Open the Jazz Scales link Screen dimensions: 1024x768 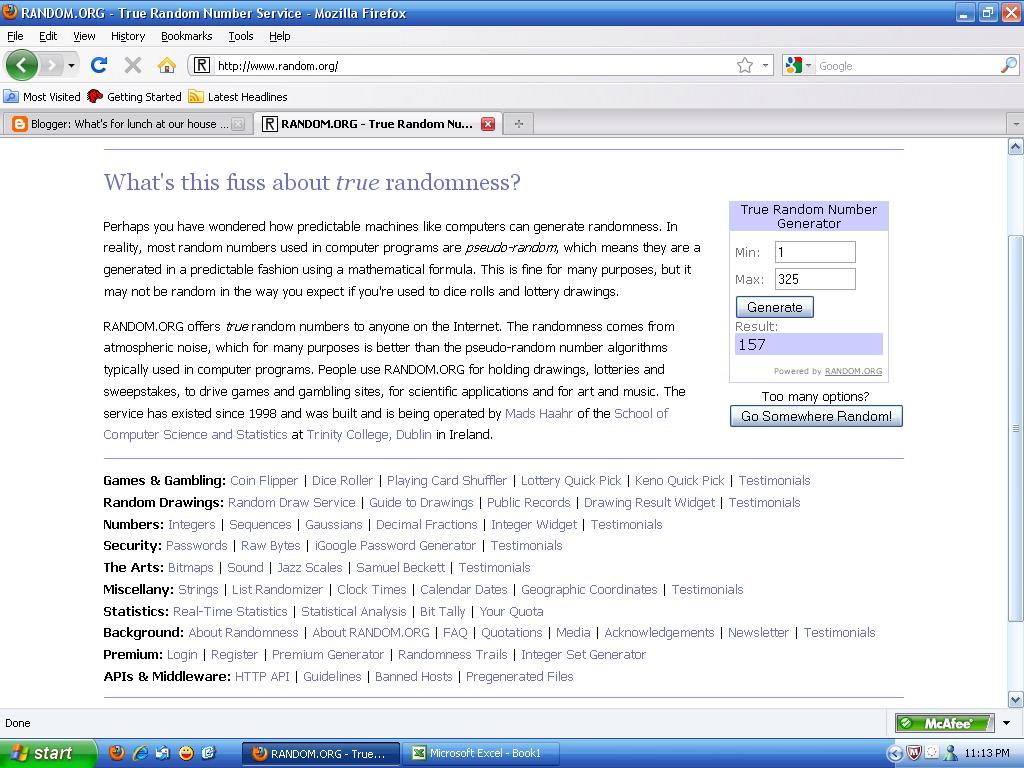point(310,568)
